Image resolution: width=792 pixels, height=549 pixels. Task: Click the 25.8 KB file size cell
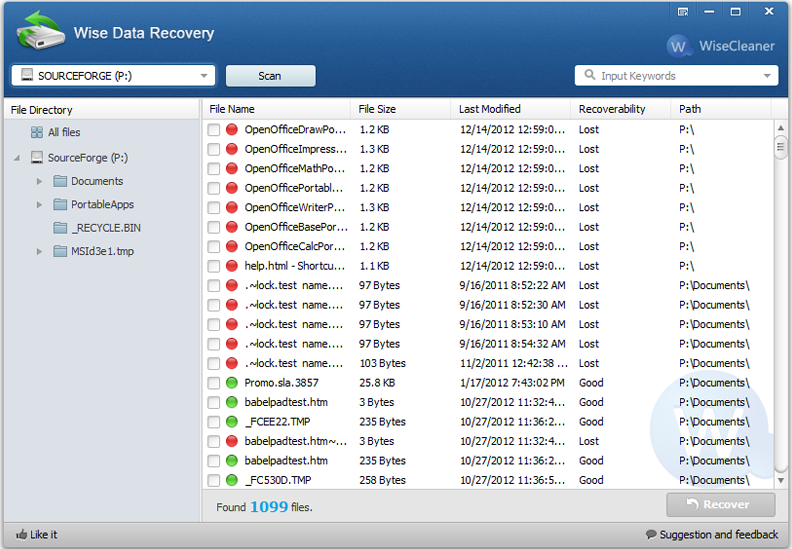coord(377,383)
